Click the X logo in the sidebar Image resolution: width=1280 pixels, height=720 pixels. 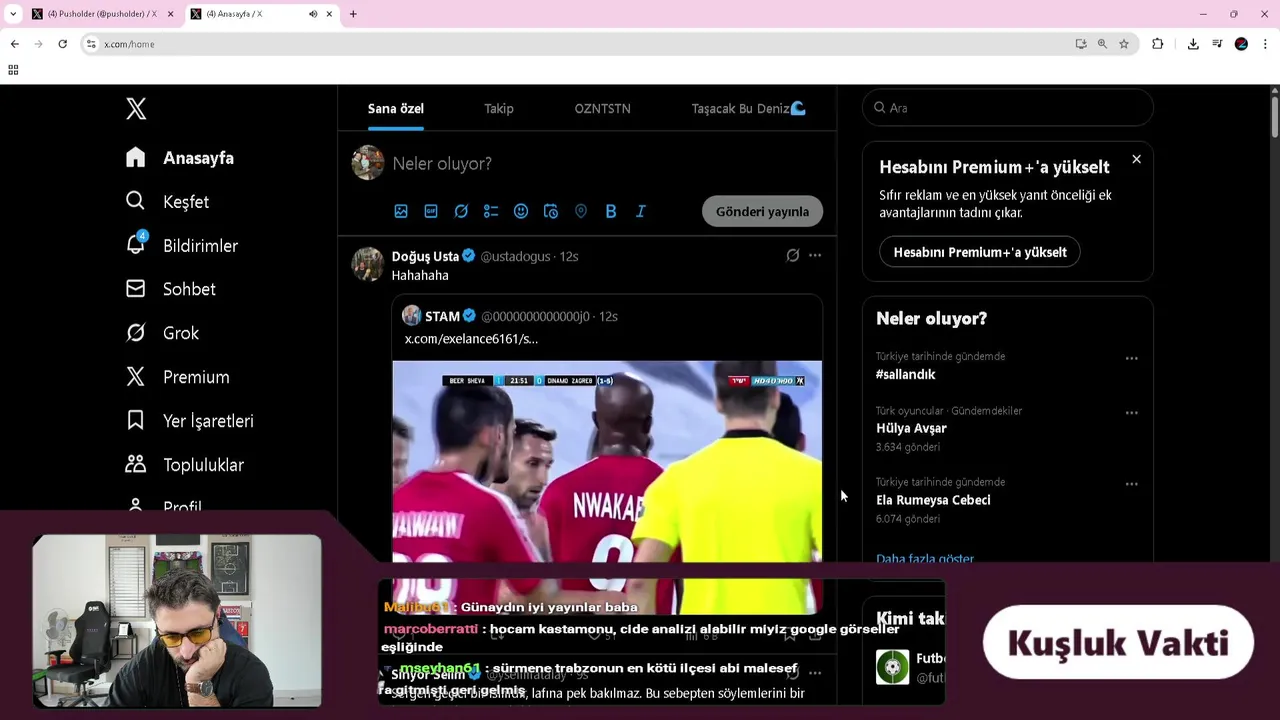(x=136, y=109)
